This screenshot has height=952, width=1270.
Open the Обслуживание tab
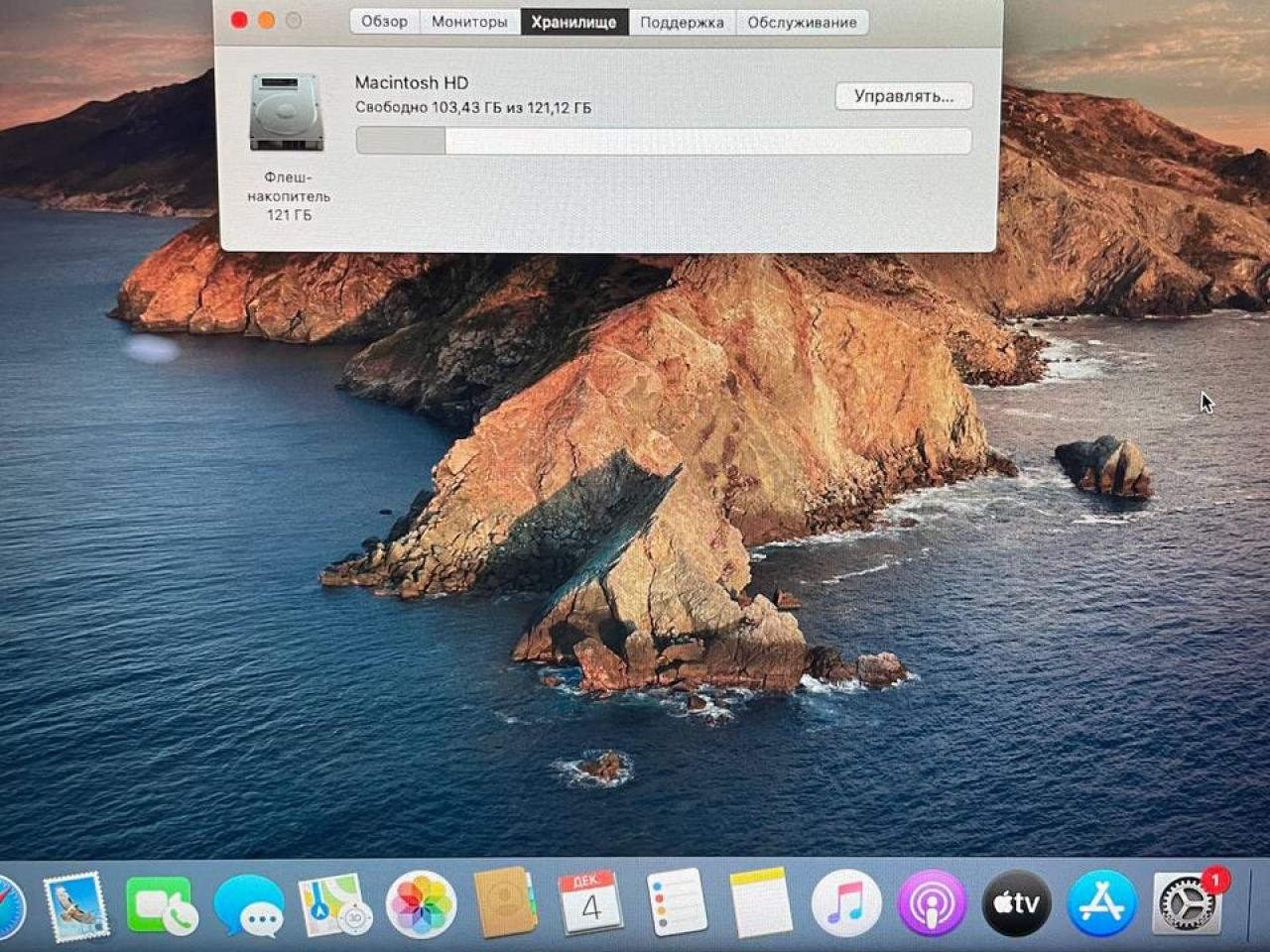coord(802,22)
